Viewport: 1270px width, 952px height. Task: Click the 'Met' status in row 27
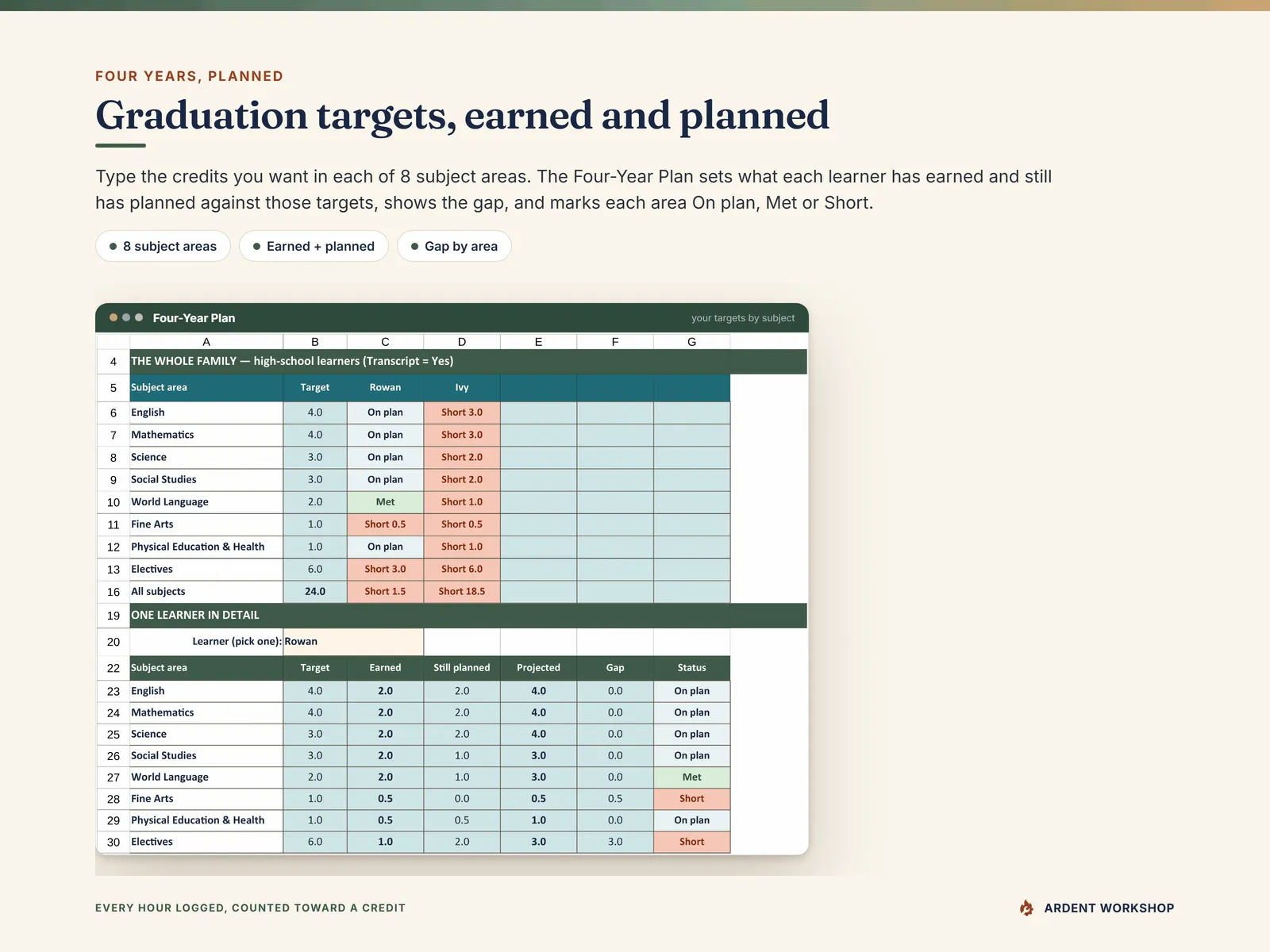pos(691,777)
